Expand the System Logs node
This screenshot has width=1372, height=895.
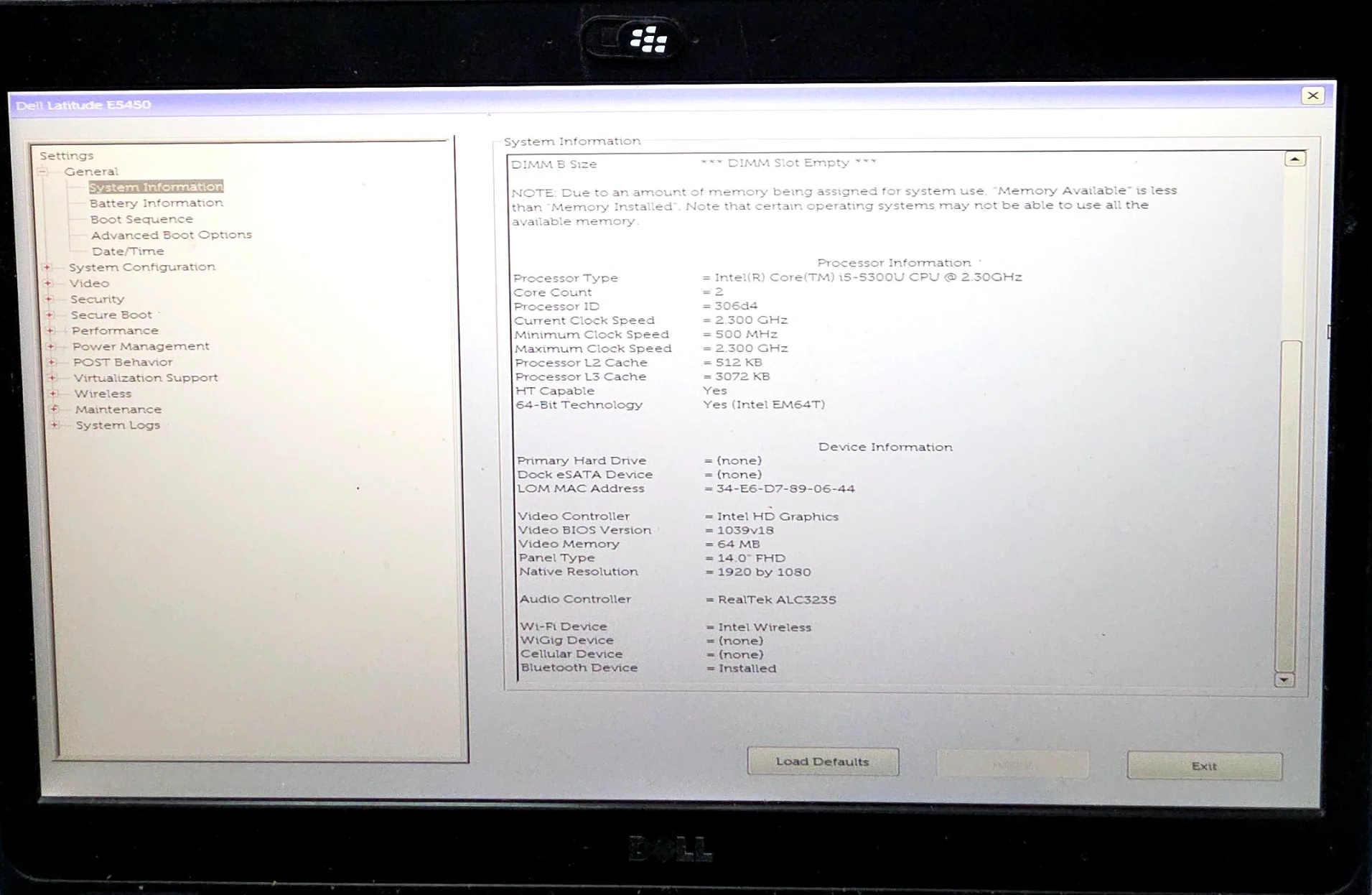(55, 425)
